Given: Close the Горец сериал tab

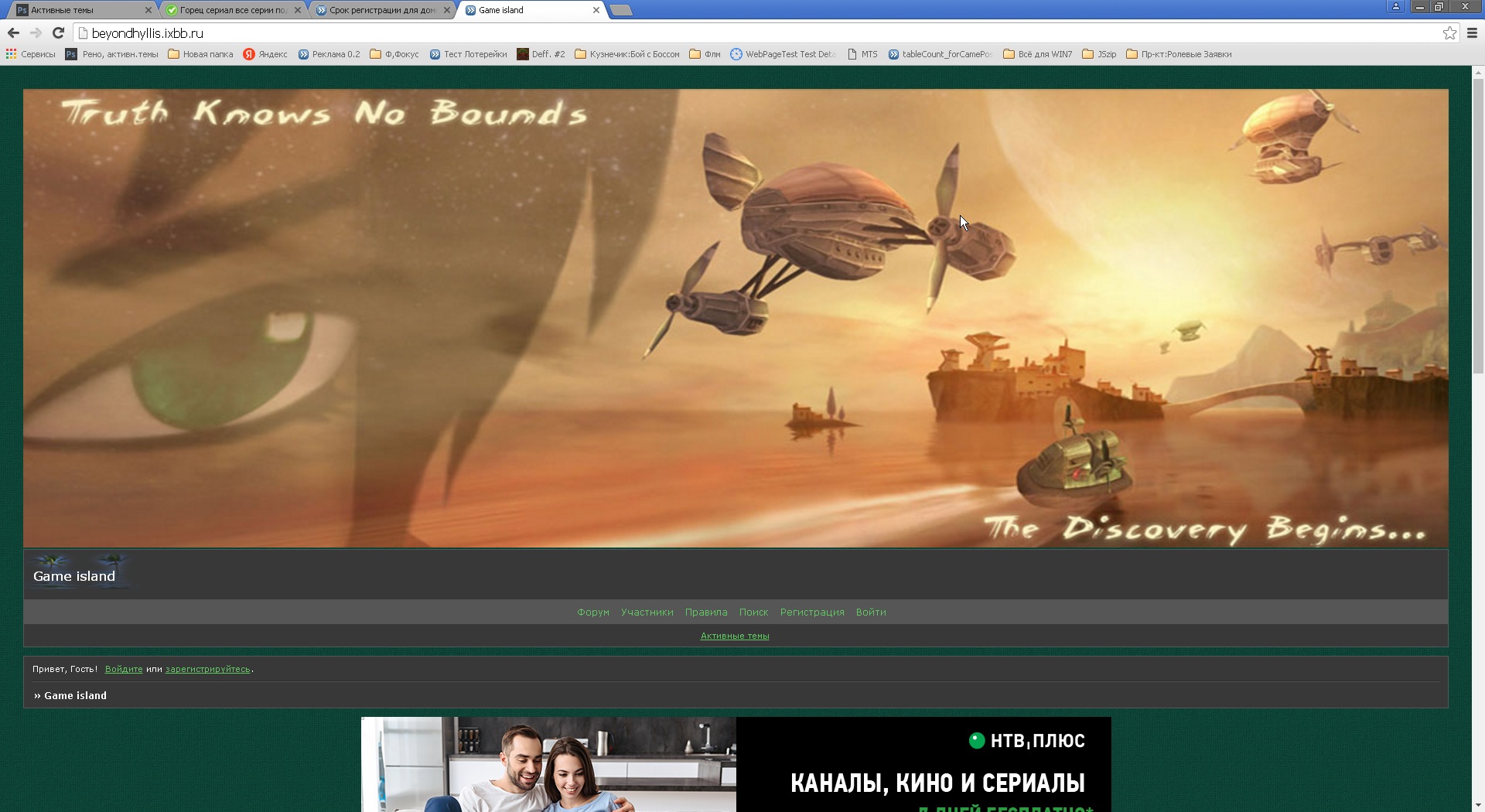Looking at the screenshot, I should pyautogui.click(x=298, y=10).
